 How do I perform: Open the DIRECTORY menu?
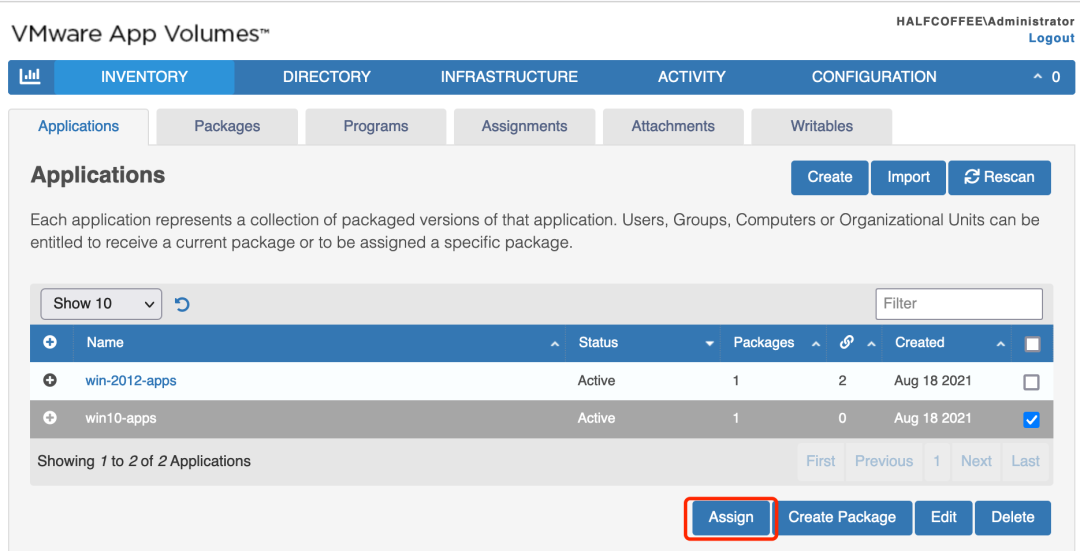click(326, 77)
